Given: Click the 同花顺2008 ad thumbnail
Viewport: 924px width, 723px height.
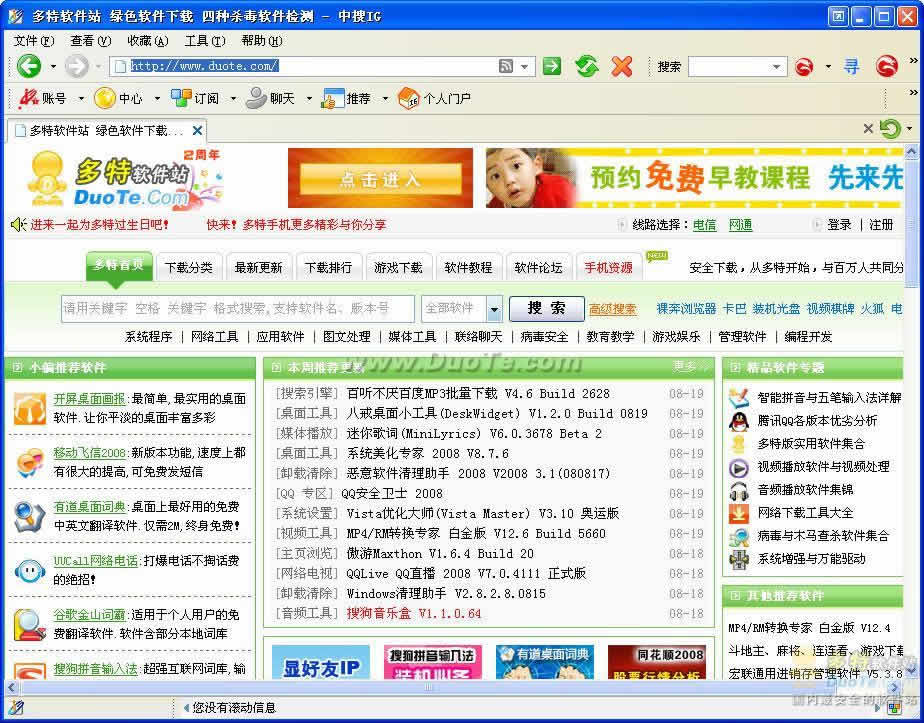Looking at the screenshot, I should [656, 662].
